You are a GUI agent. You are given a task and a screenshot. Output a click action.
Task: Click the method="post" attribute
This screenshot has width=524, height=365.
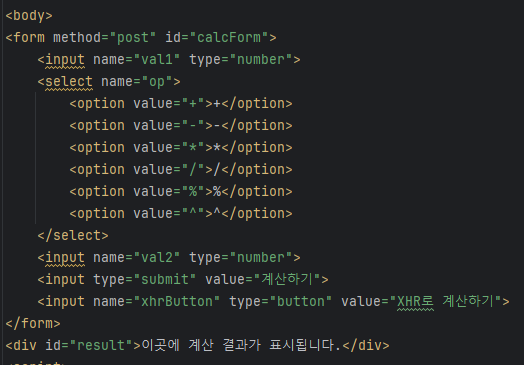[105, 37]
